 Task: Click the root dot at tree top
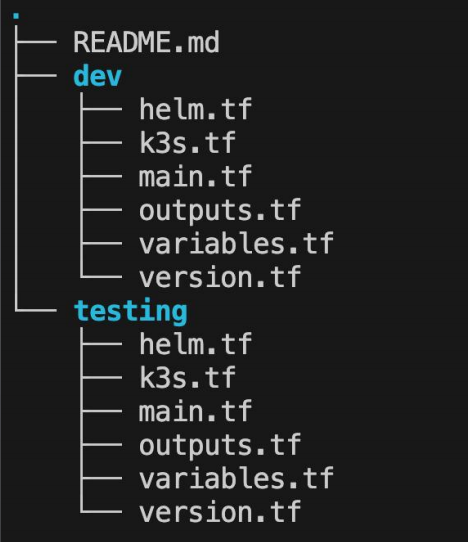[x=16, y=16]
